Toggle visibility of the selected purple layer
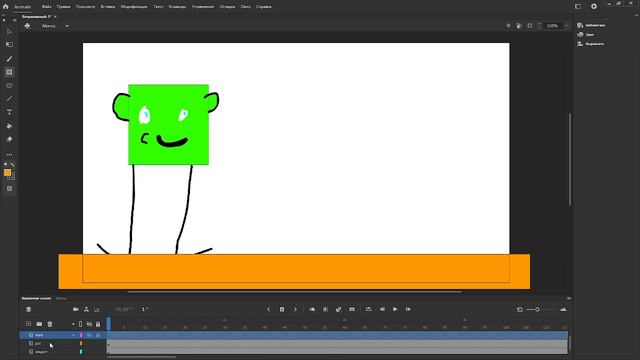Image resolution: width=640 pixels, height=360 pixels. point(89,335)
